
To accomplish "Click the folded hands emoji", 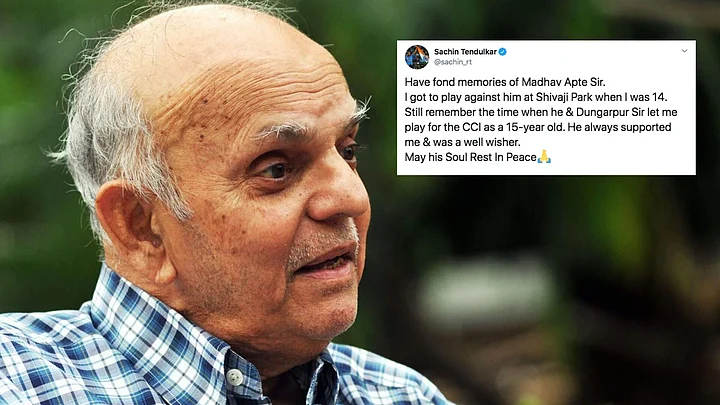I will [x=544, y=157].
